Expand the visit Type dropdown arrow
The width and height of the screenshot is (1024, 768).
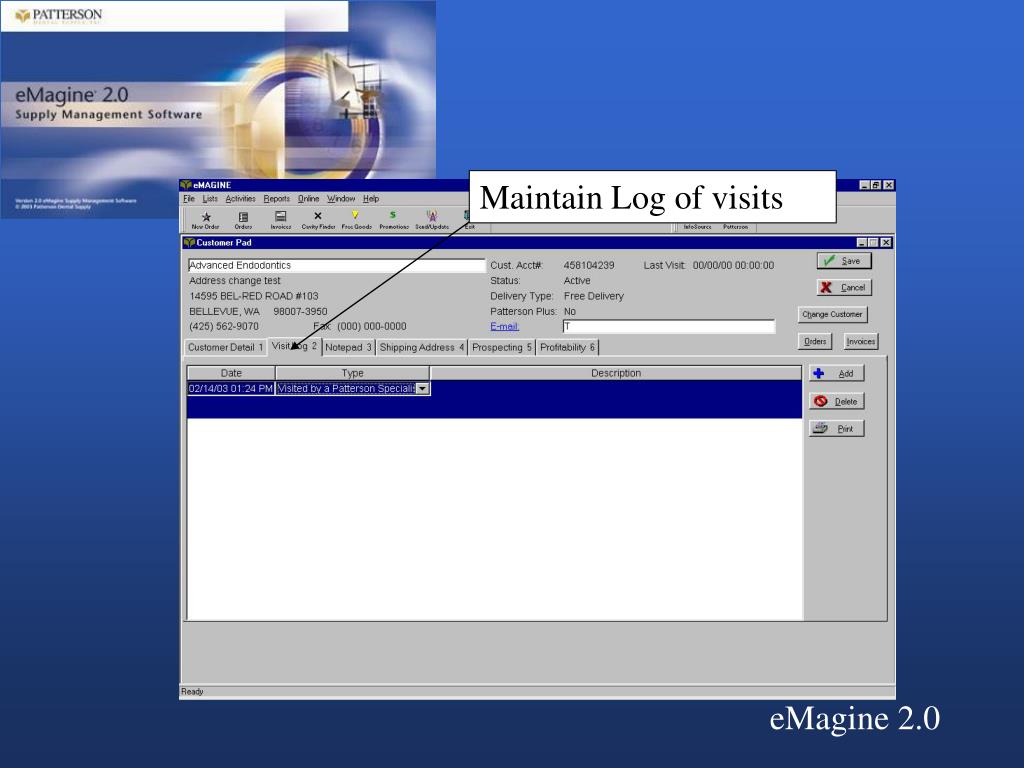(x=423, y=389)
